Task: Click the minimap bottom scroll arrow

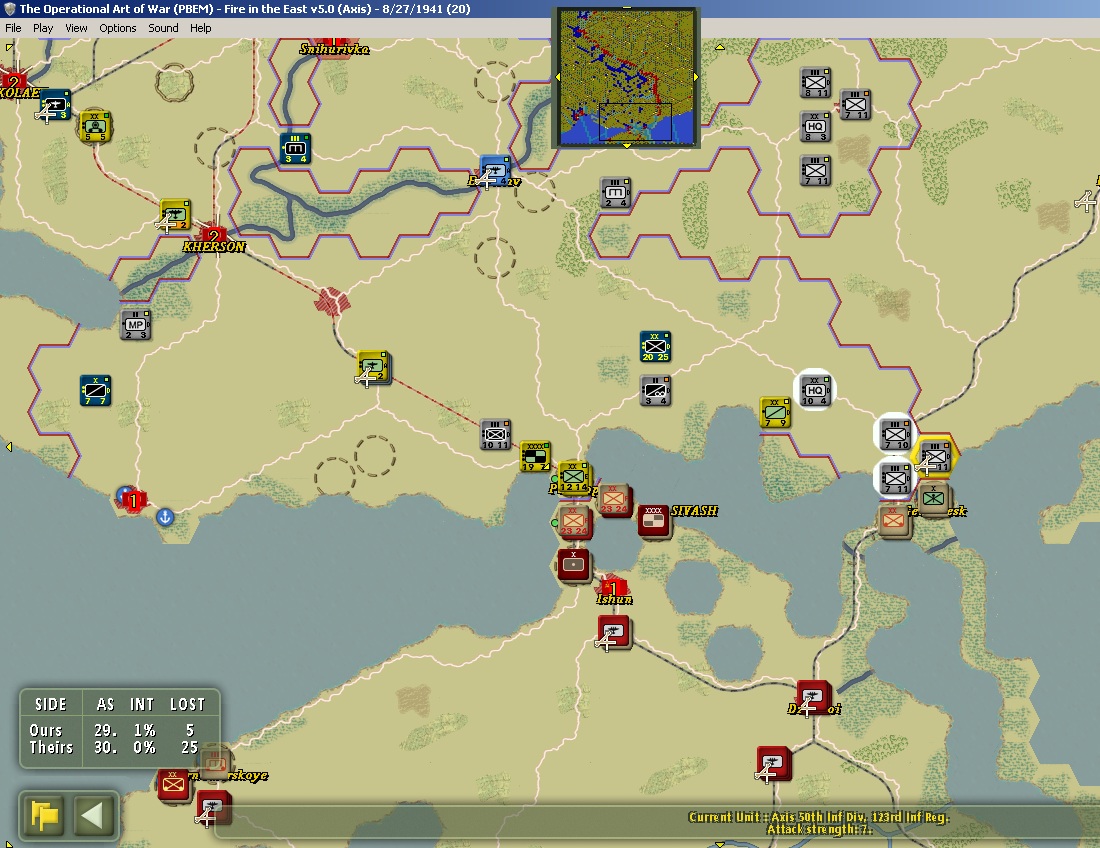Action: point(626,145)
